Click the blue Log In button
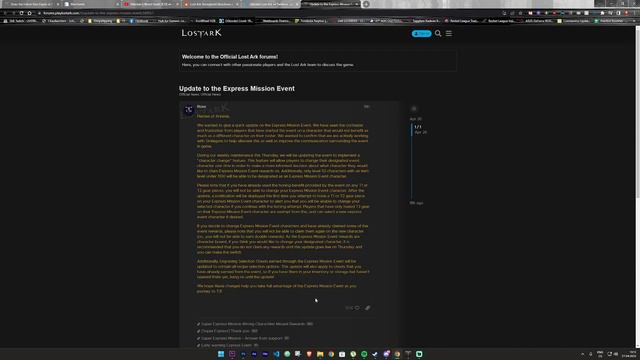This screenshot has height=360, width=640. tap(422, 33)
